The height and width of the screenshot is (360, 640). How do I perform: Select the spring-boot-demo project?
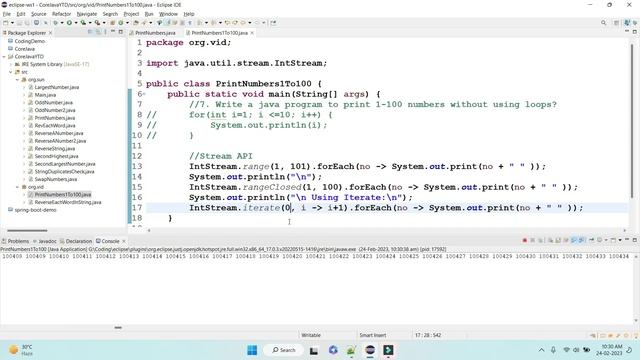coord(36,210)
